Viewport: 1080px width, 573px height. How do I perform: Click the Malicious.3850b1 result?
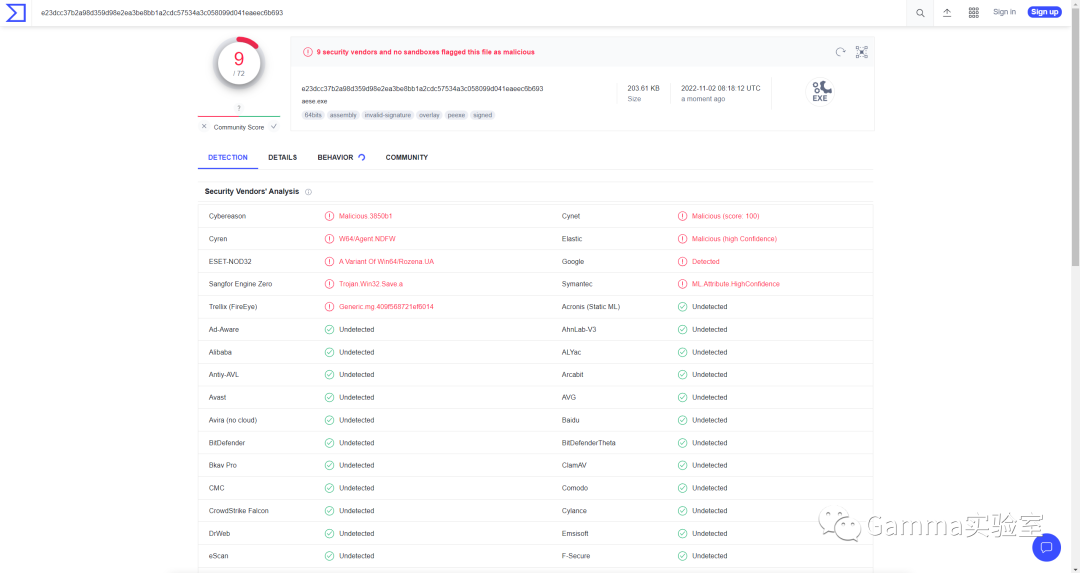click(x=365, y=216)
